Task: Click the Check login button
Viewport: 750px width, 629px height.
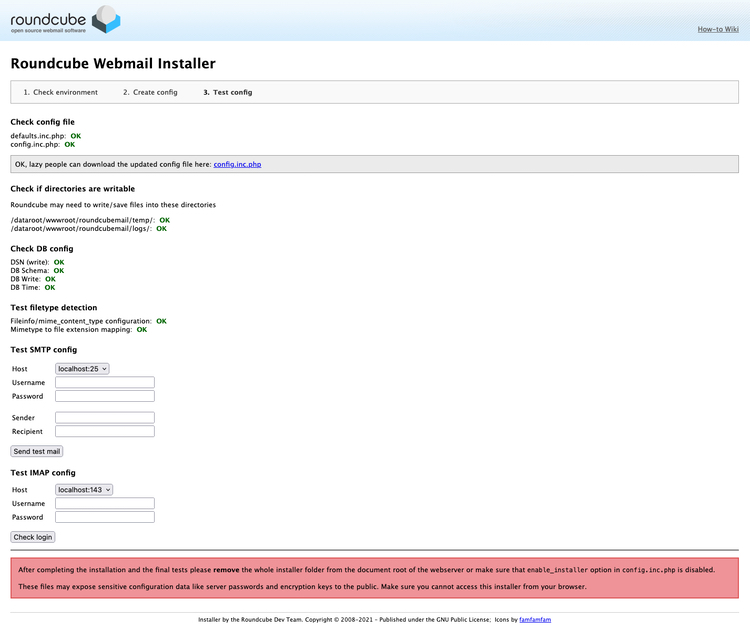Action: click(x=33, y=537)
